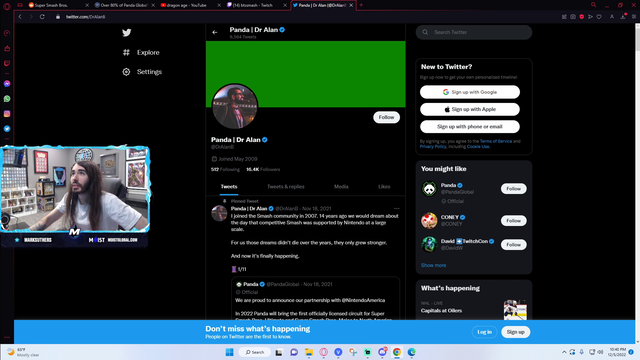Go back with browser back arrow
640x360 pixels.
pos(20,17)
